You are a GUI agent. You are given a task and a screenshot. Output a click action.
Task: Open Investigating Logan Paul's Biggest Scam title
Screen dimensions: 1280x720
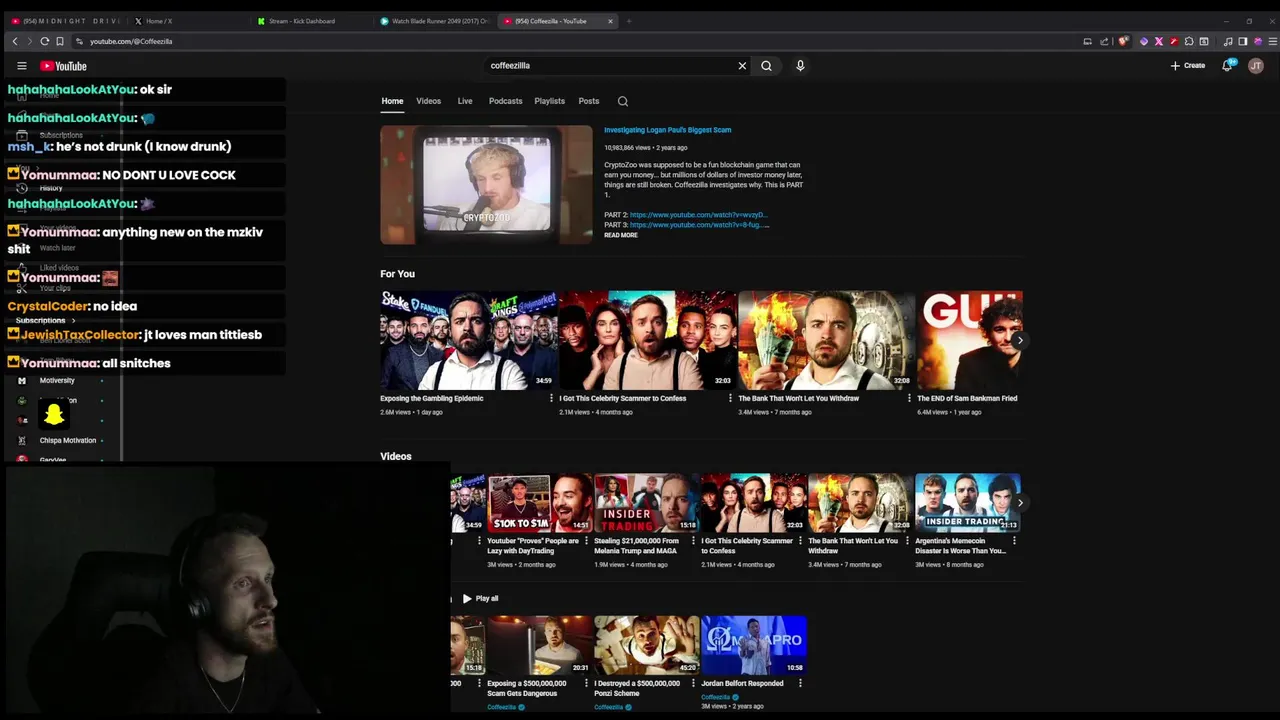(667, 130)
